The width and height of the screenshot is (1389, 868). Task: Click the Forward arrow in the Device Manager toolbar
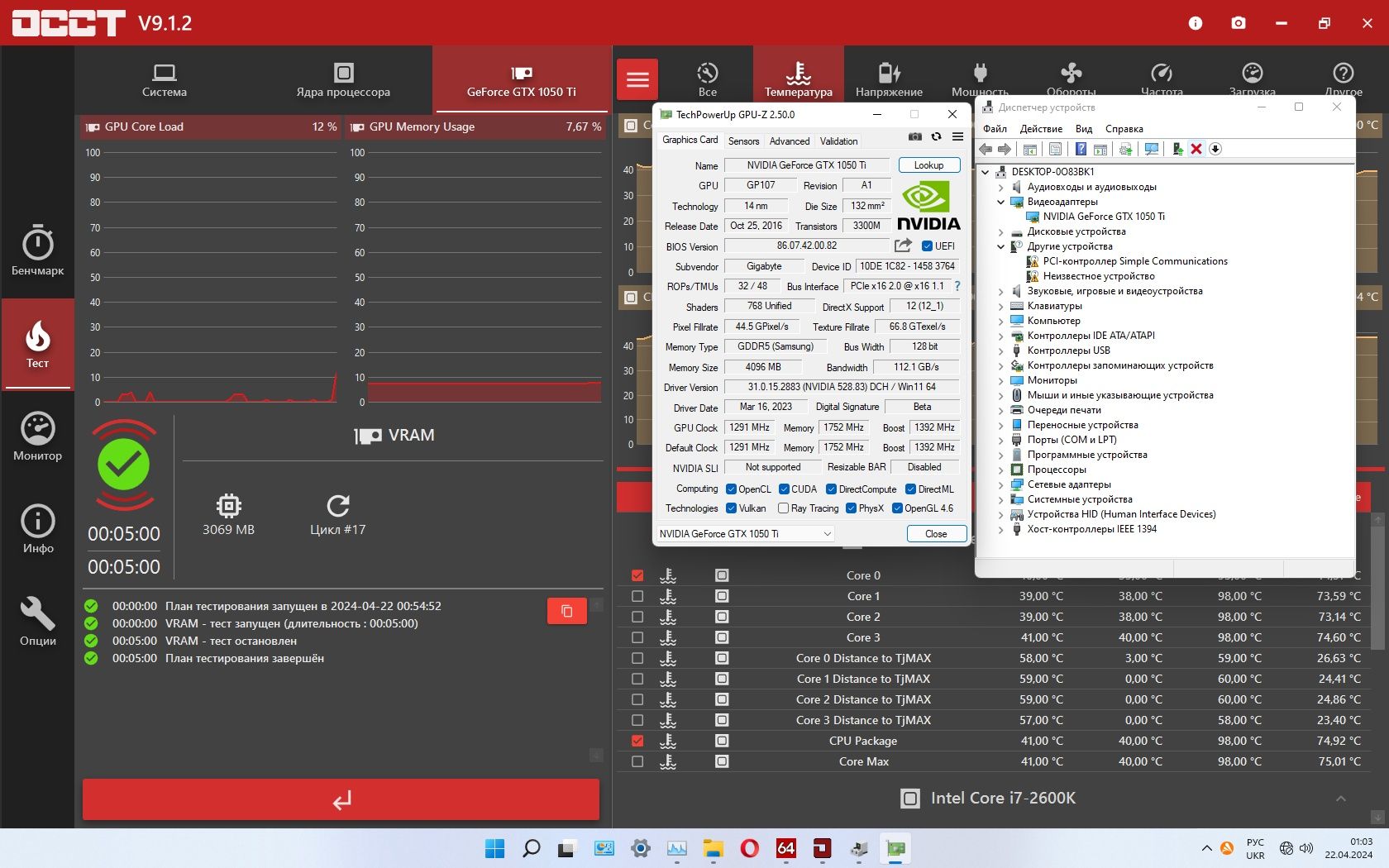tap(1005, 149)
